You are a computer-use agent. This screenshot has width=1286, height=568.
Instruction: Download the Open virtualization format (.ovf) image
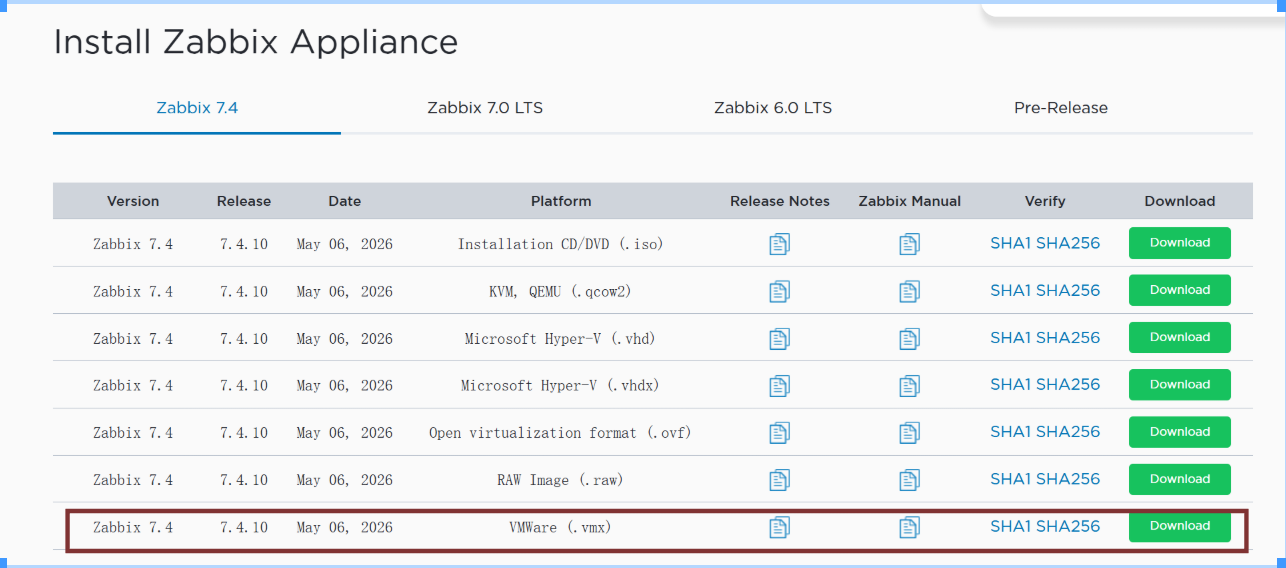click(1180, 432)
